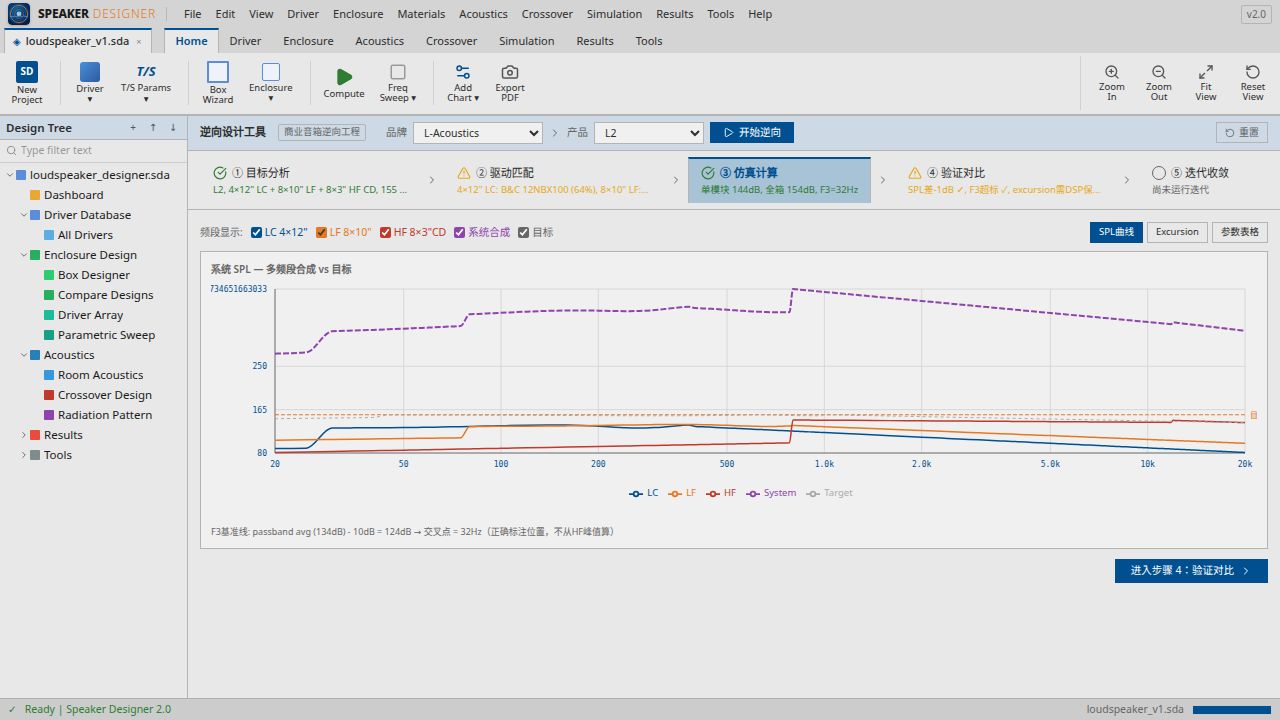Viewport: 1280px width, 720px height.
Task: Open the Driver toolbar tool
Action: click(x=90, y=83)
